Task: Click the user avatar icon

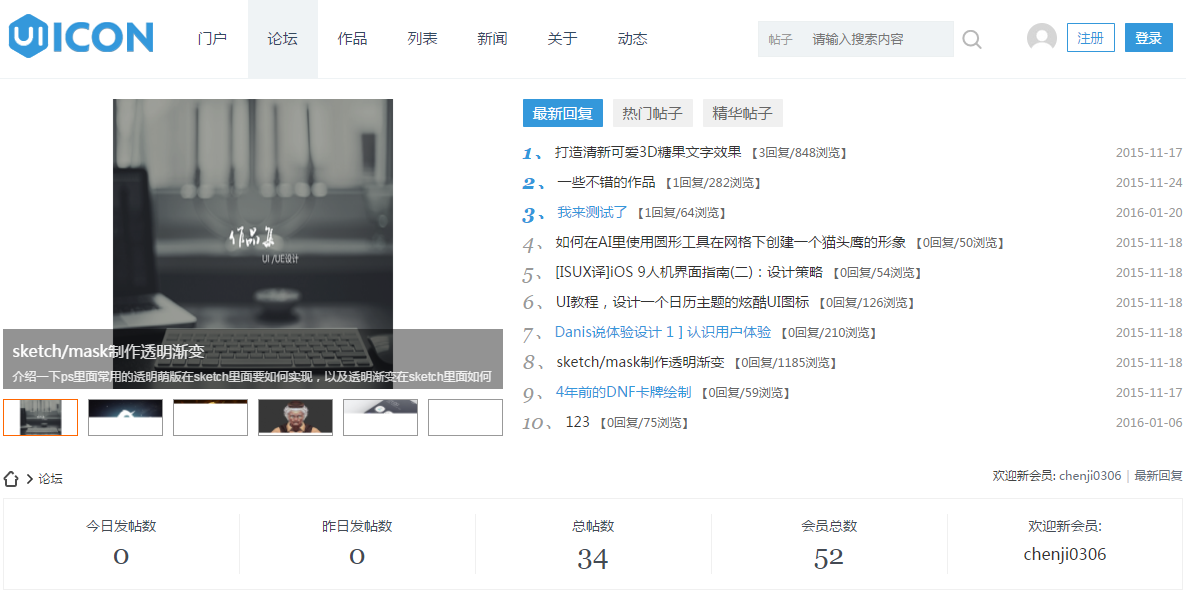Action: [x=1041, y=38]
